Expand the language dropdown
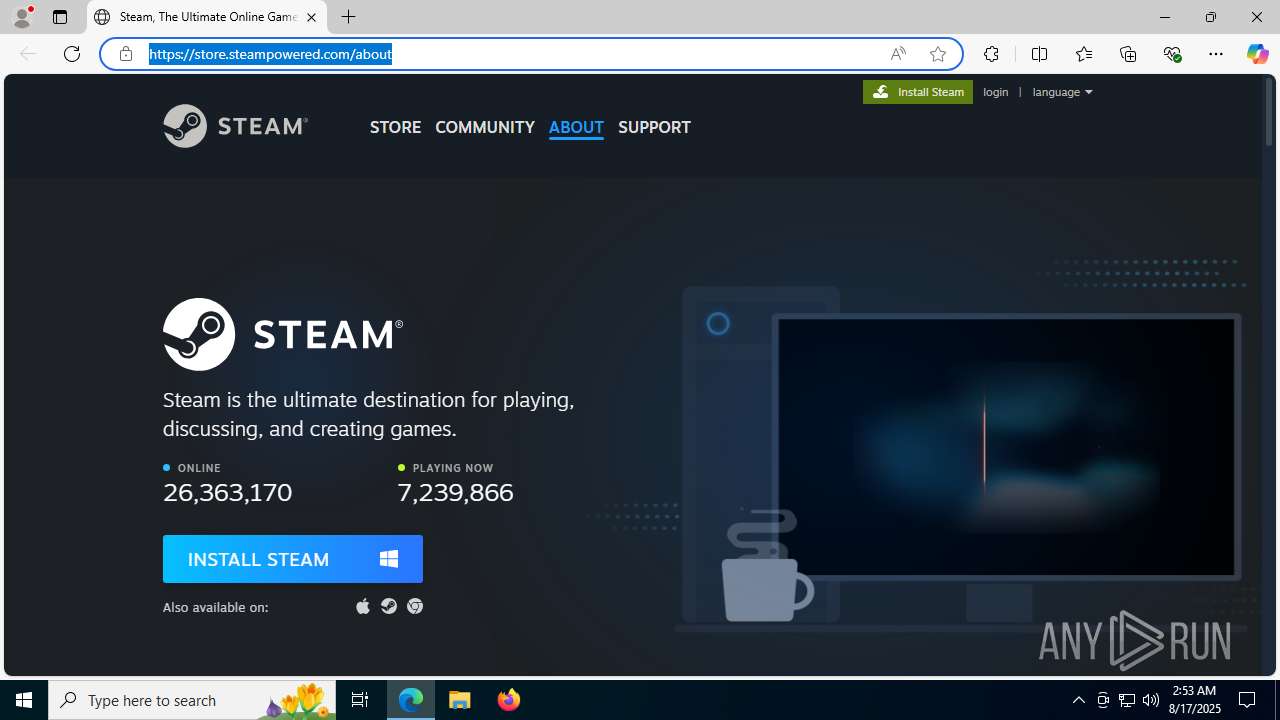Image resolution: width=1280 pixels, height=720 pixels. click(1062, 92)
